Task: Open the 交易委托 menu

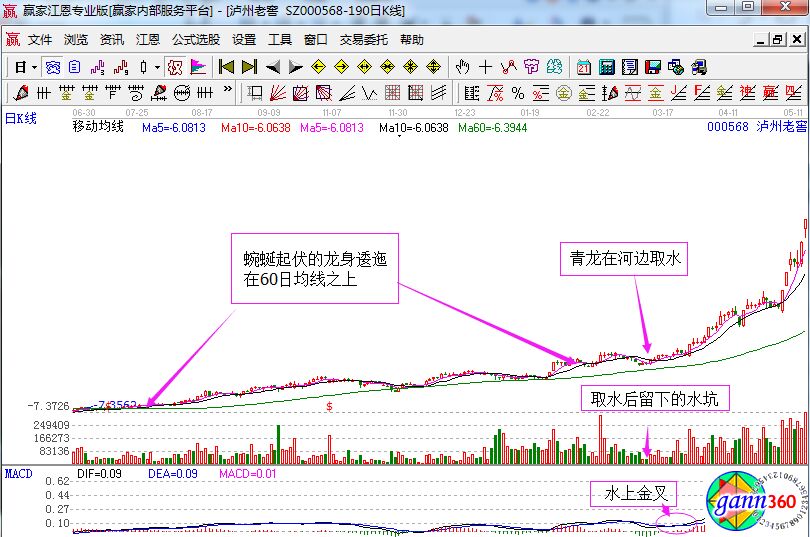Action: coord(364,40)
